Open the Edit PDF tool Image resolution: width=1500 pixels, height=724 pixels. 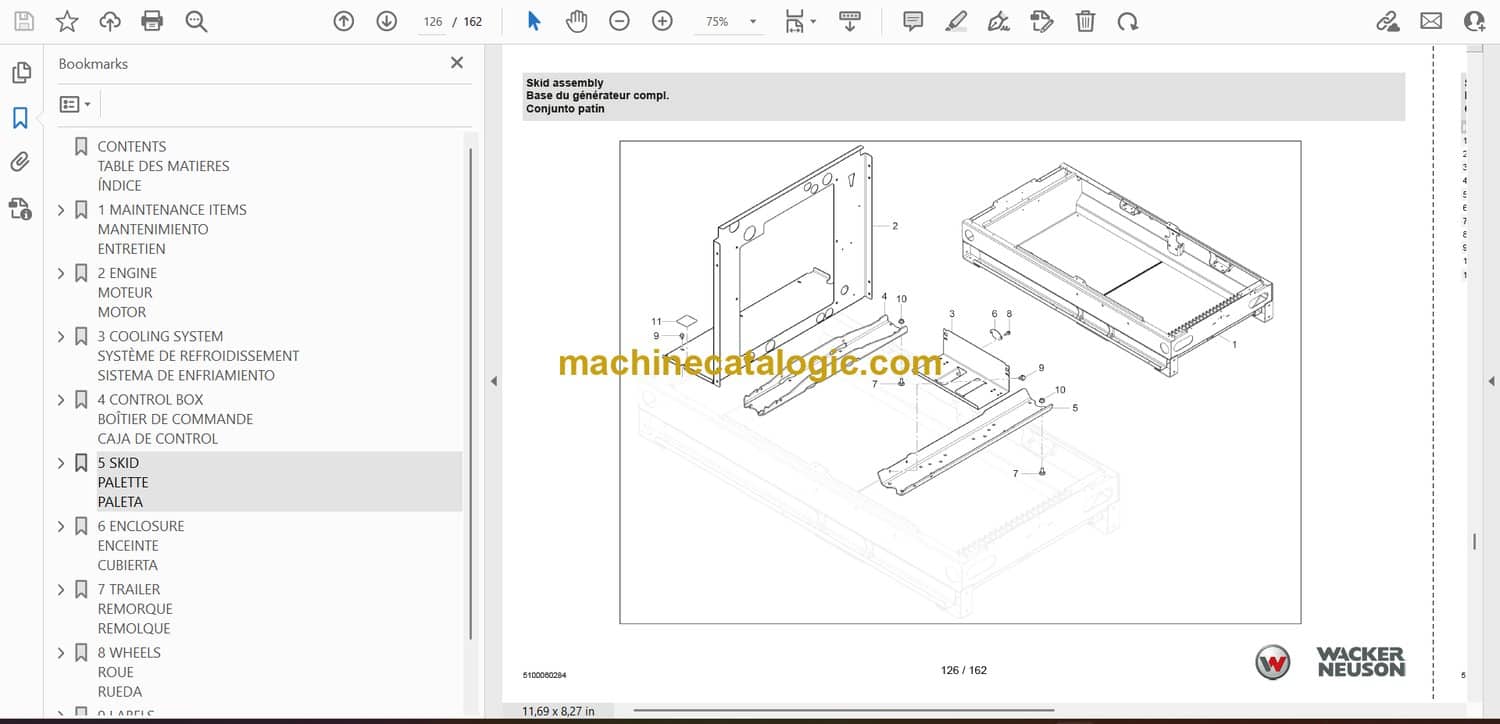point(1042,21)
